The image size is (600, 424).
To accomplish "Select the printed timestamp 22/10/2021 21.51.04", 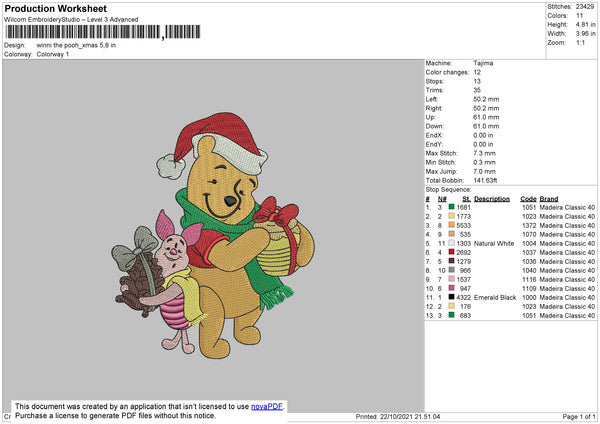I will click(x=410, y=416).
